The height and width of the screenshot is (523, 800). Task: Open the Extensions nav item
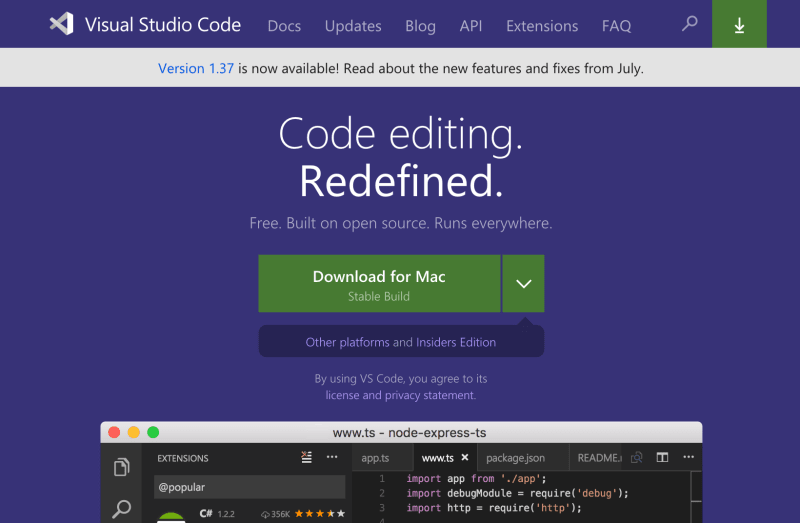(542, 26)
